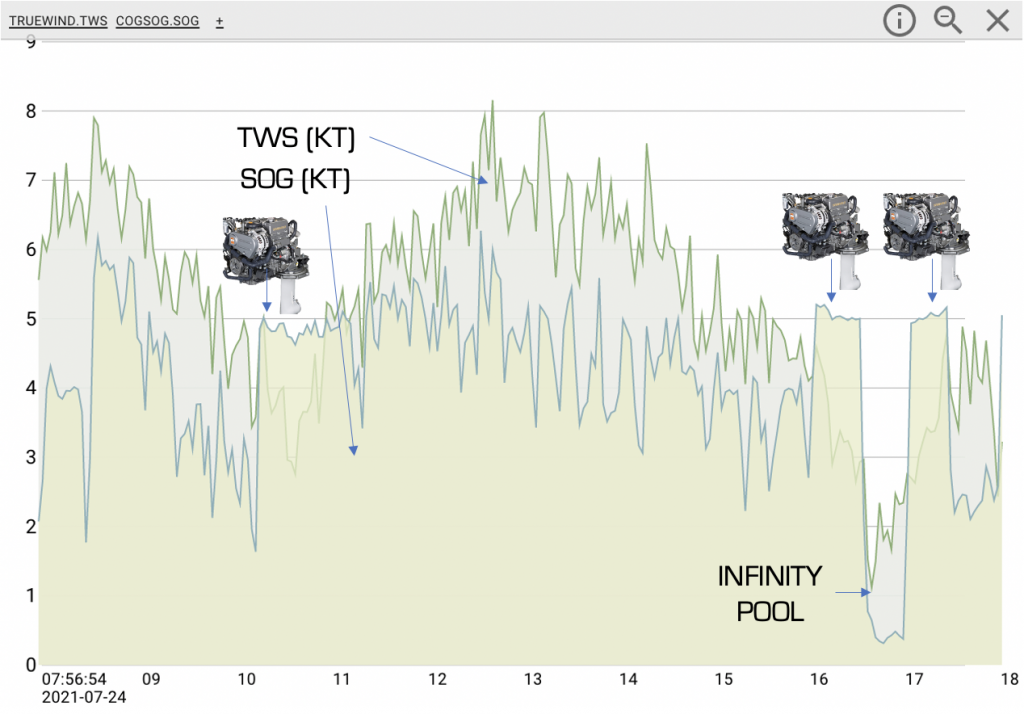Select hour 15 on the time axis
This screenshot has width=1024, height=714.
724,680
